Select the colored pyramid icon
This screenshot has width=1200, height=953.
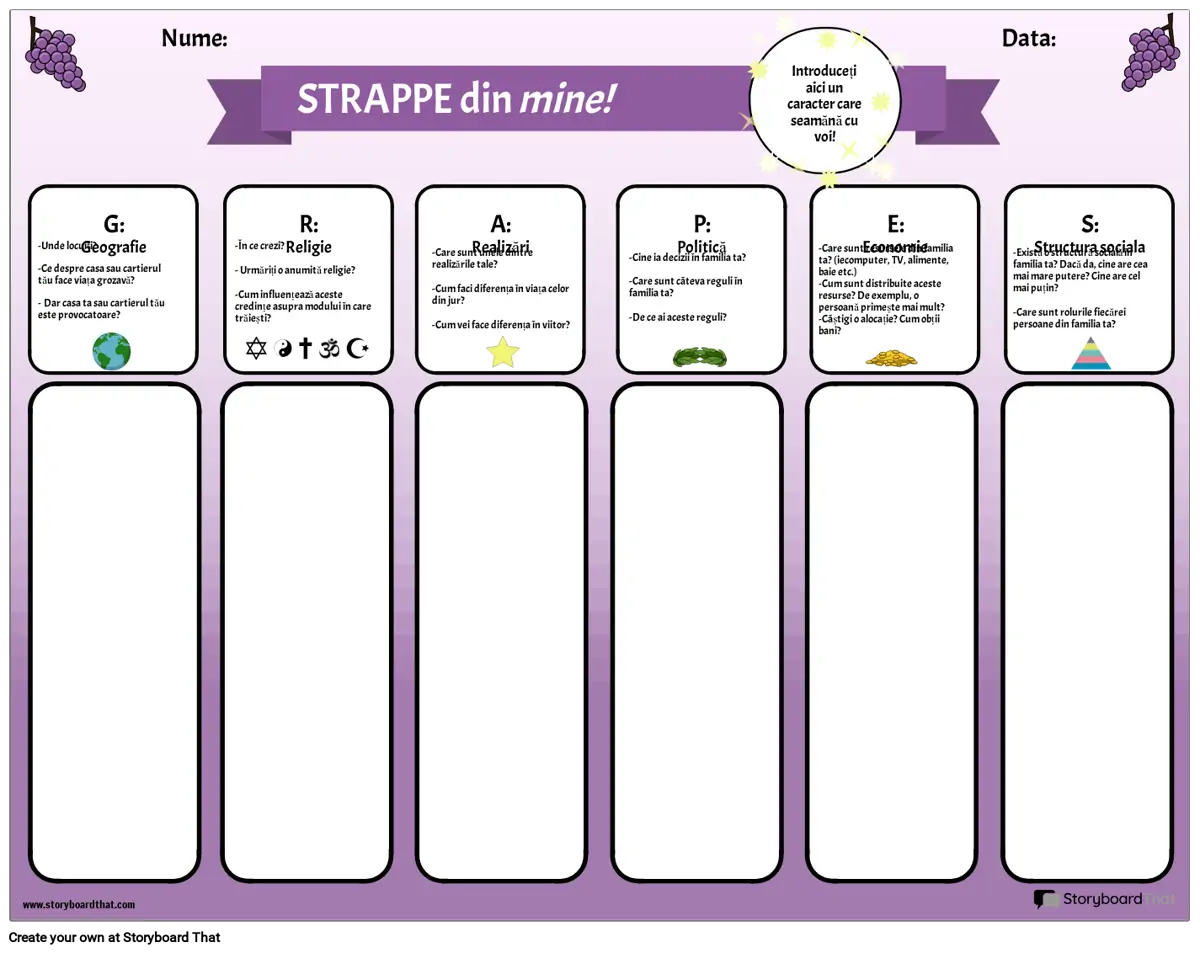tap(1091, 353)
